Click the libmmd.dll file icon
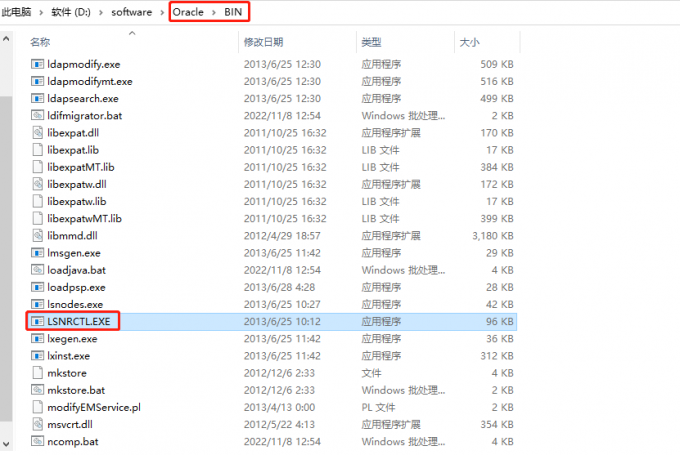The height and width of the screenshot is (455, 680). click(x=37, y=236)
